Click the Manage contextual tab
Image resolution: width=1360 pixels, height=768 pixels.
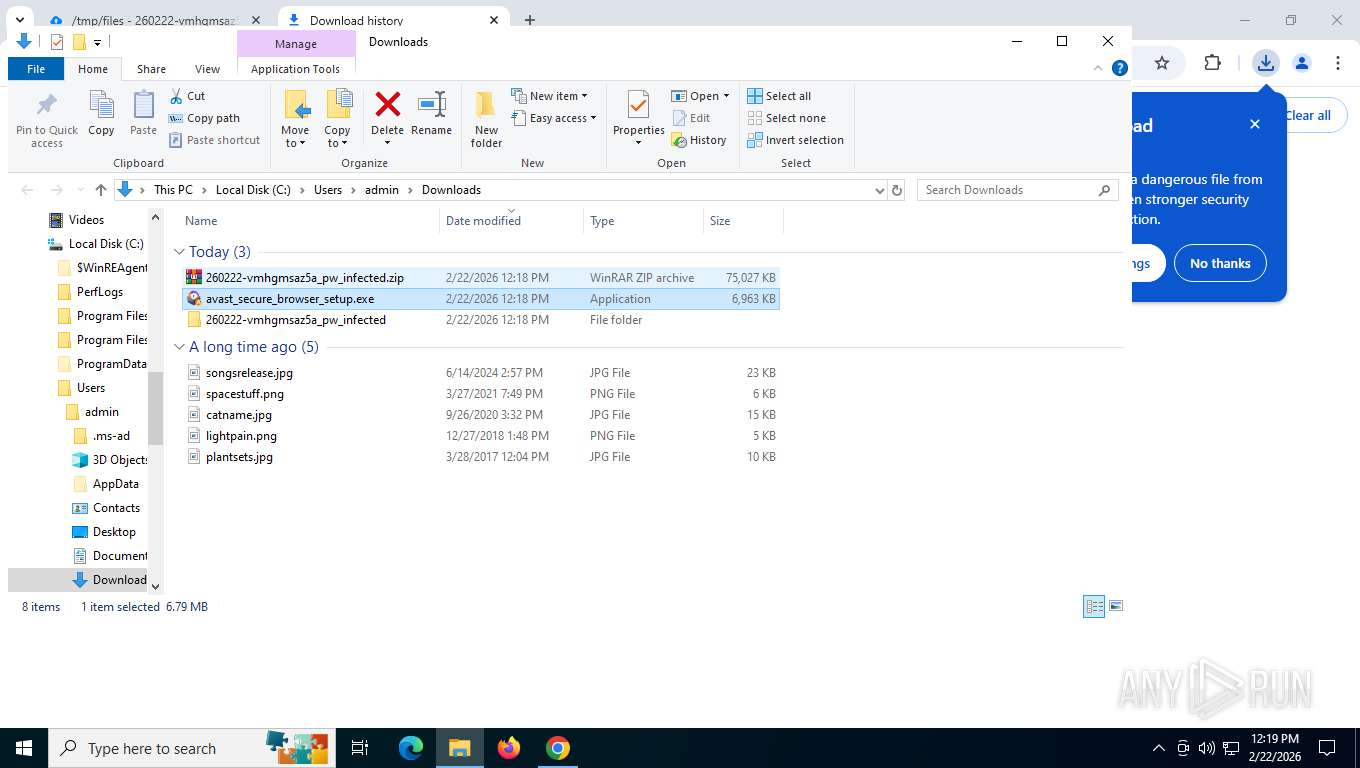point(296,44)
